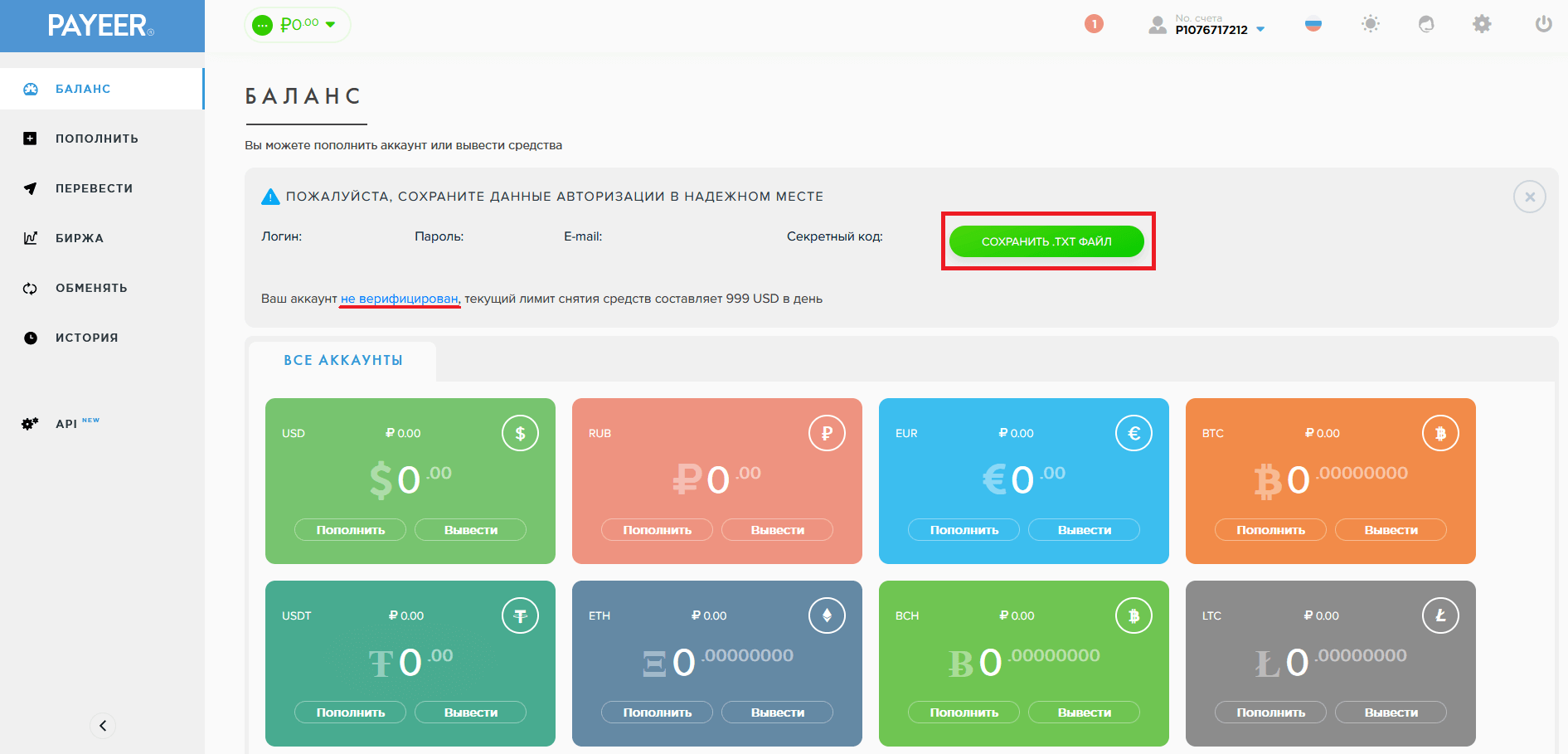Image resolution: width=1568 pixels, height=754 pixels.
Task: Collapse the sidebar with the arrow button
Action: [x=103, y=726]
